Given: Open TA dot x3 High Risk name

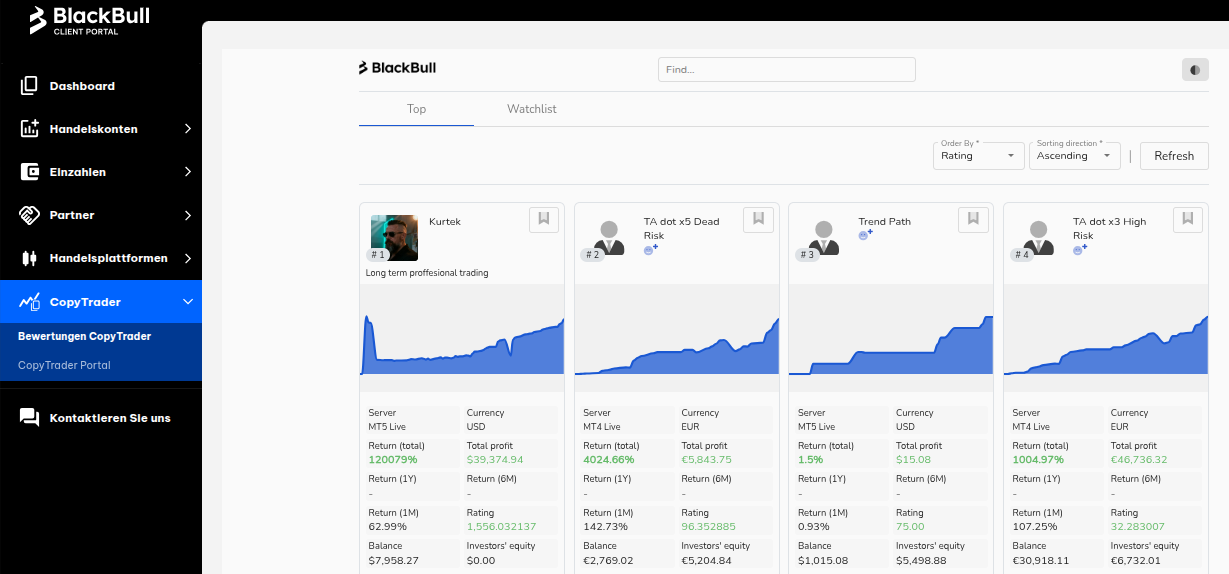Looking at the screenshot, I should point(1110,229).
